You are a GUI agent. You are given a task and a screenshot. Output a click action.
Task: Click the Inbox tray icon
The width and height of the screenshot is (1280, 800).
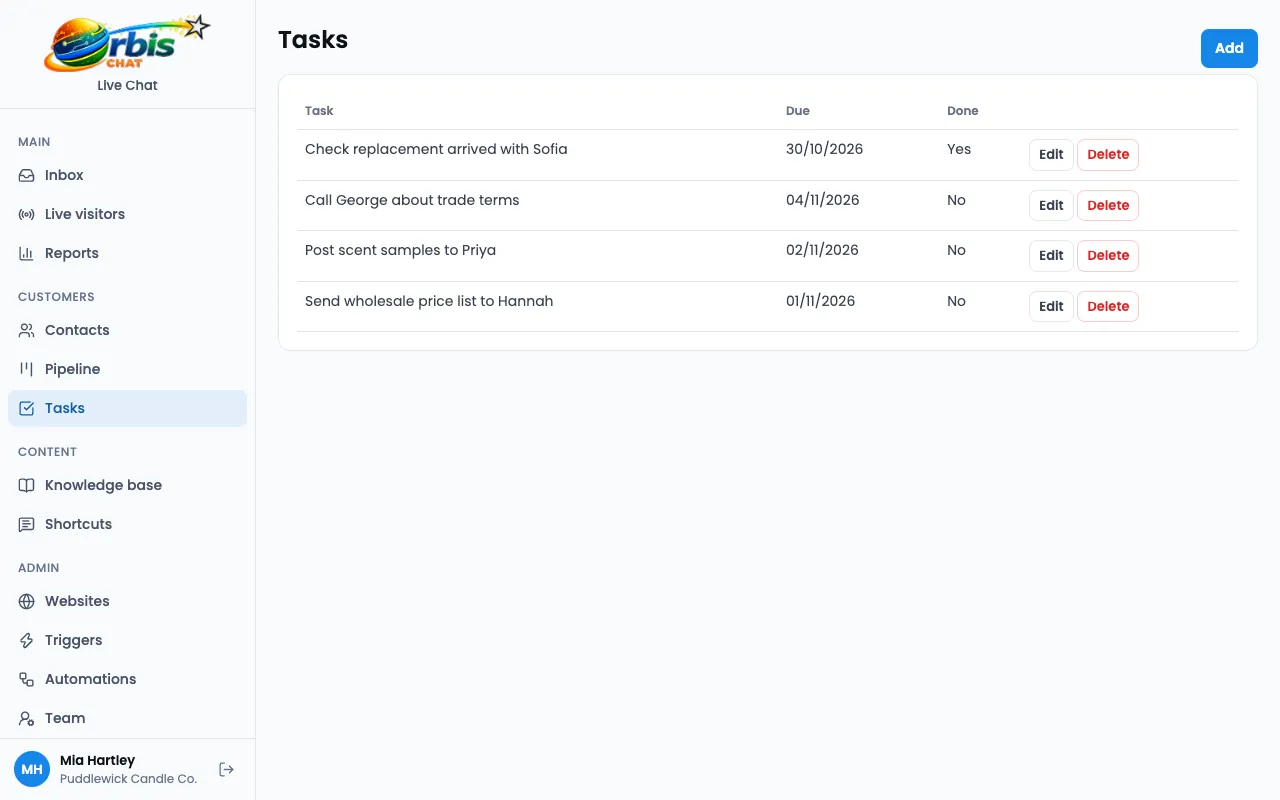pos(27,175)
